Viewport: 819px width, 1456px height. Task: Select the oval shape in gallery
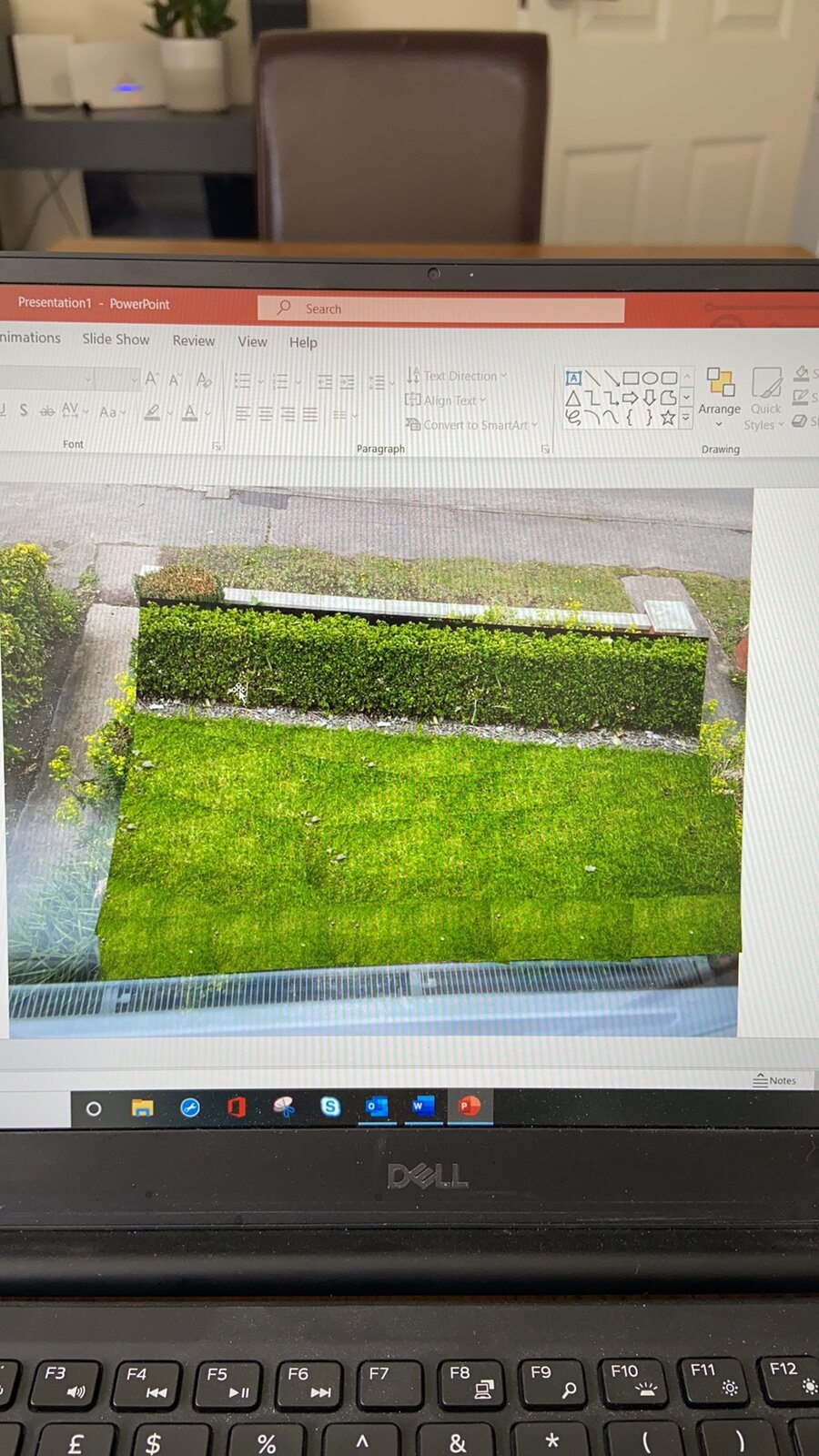click(x=650, y=378)
